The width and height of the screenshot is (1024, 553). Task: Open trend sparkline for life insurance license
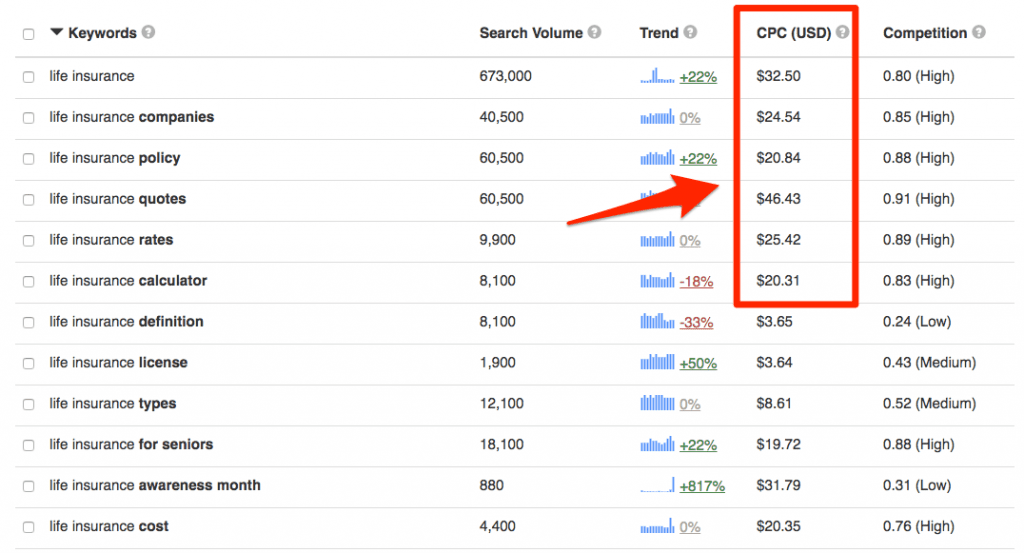(658, 362)
